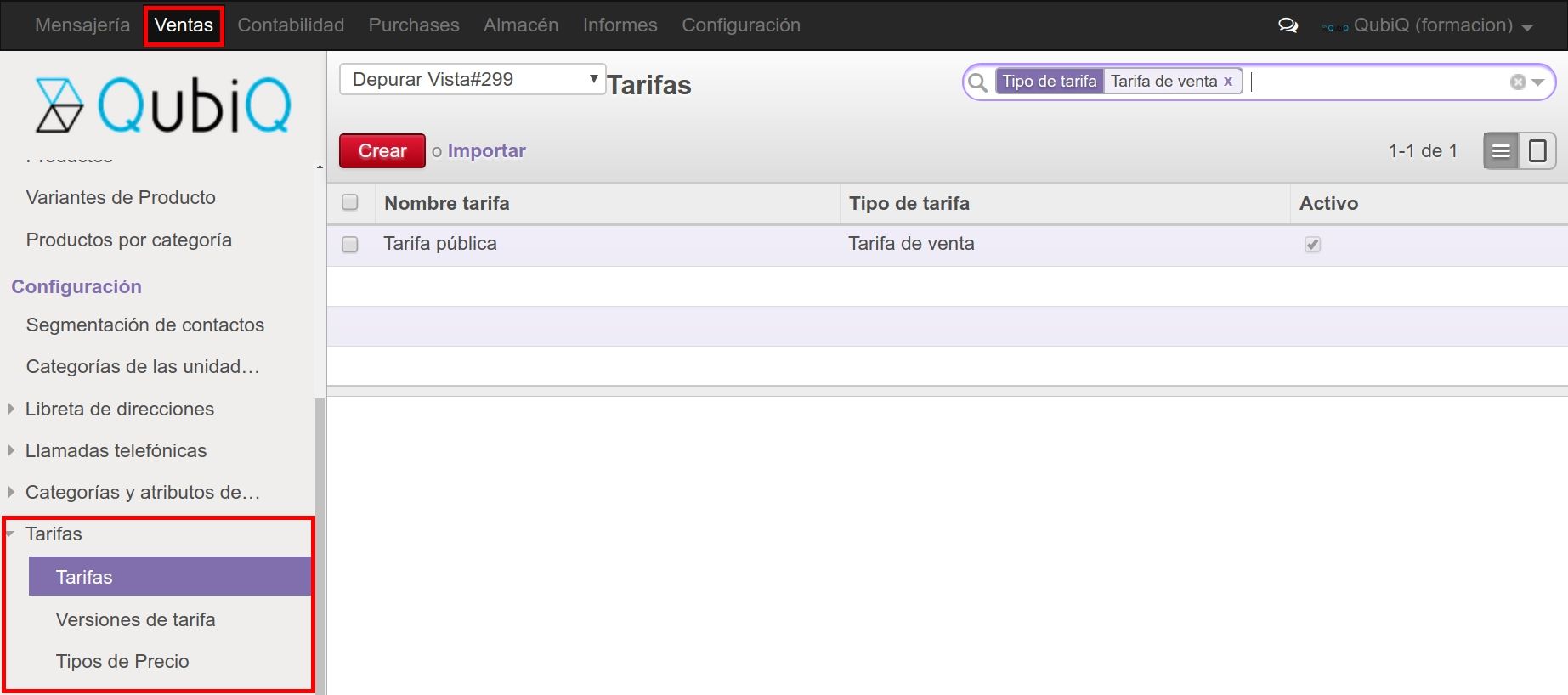Open the Depurar Vista#299 dropdown
Screen dimensions: 1568x695
pos(472,80)
